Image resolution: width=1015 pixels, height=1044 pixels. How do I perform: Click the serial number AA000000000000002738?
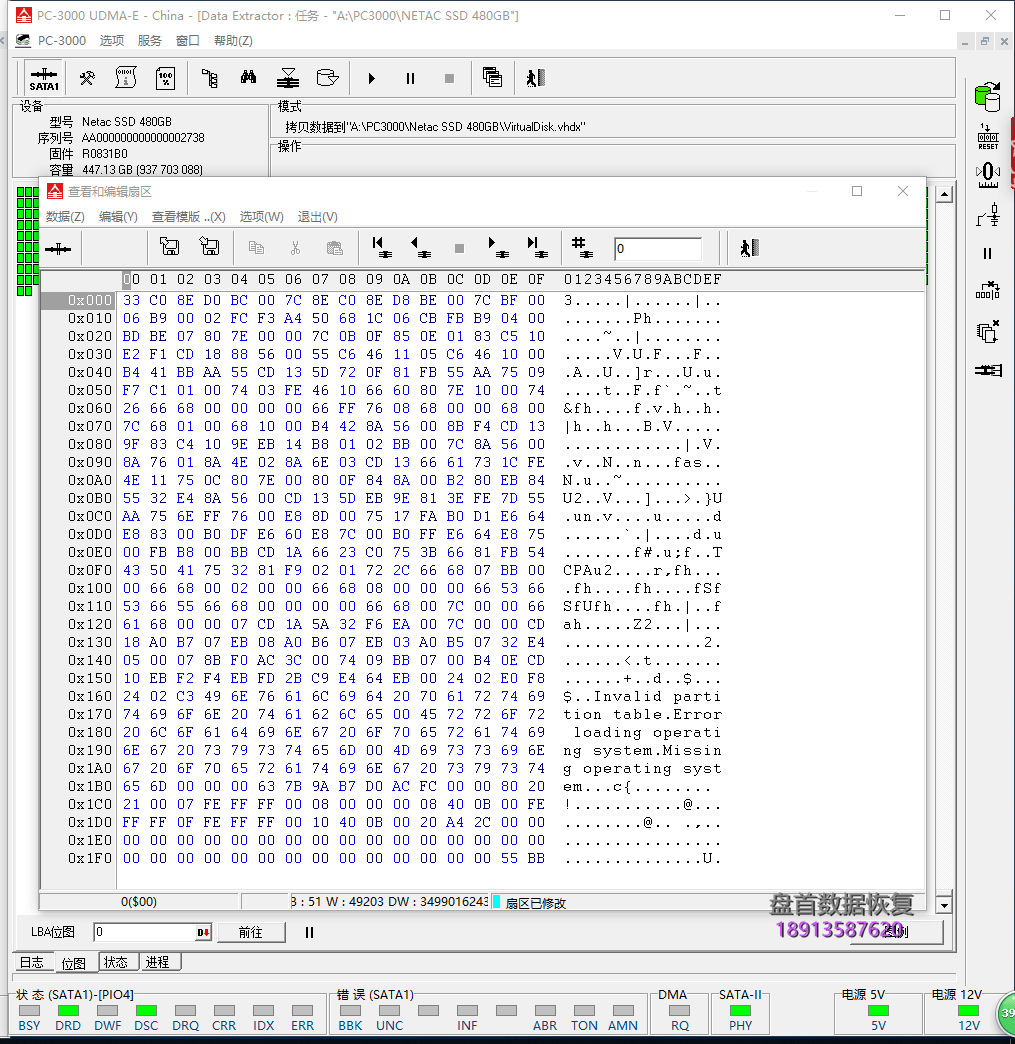pyautogui.click(x=143, y=138)
